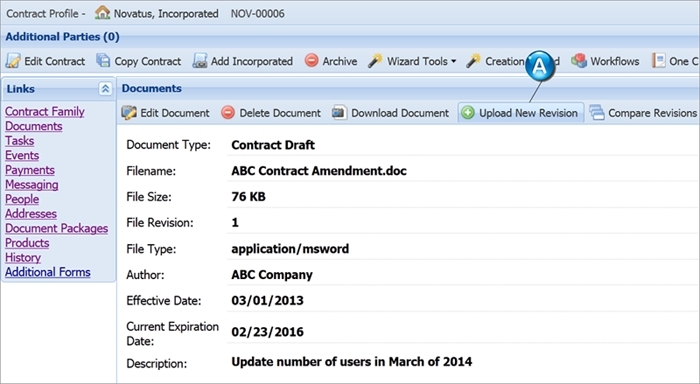Click the green Upload New Revision icon
The width and height of the screenshot is (700, 384).
click(468, 113)
